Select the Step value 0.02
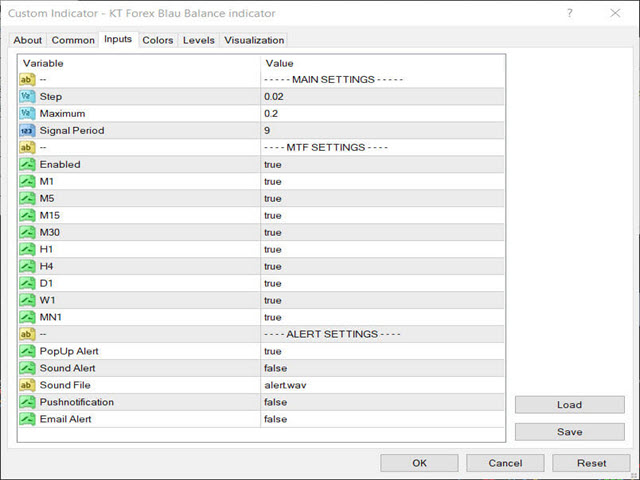 click(273, 97)
